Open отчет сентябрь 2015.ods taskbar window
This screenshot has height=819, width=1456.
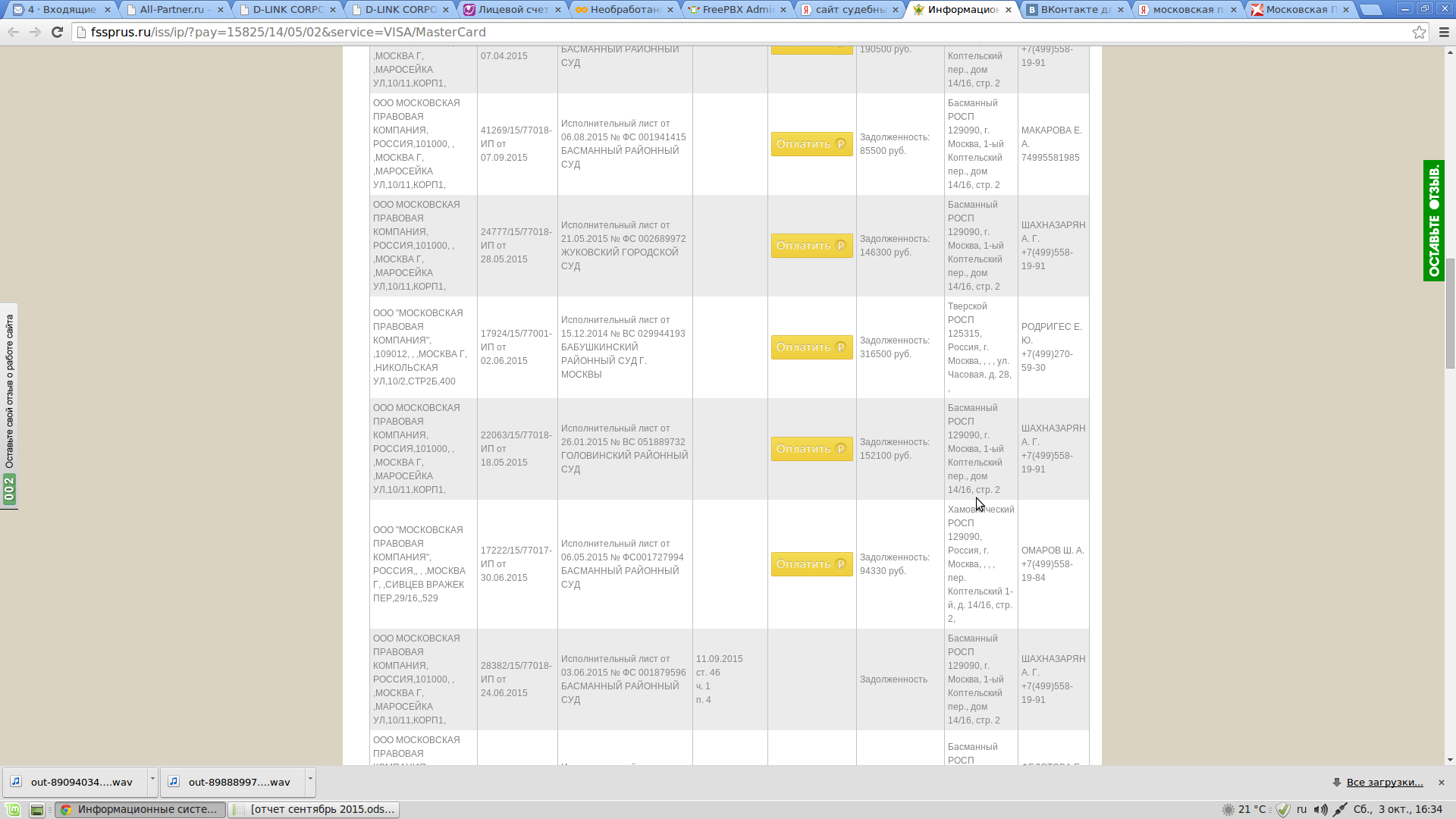(314, 810)
